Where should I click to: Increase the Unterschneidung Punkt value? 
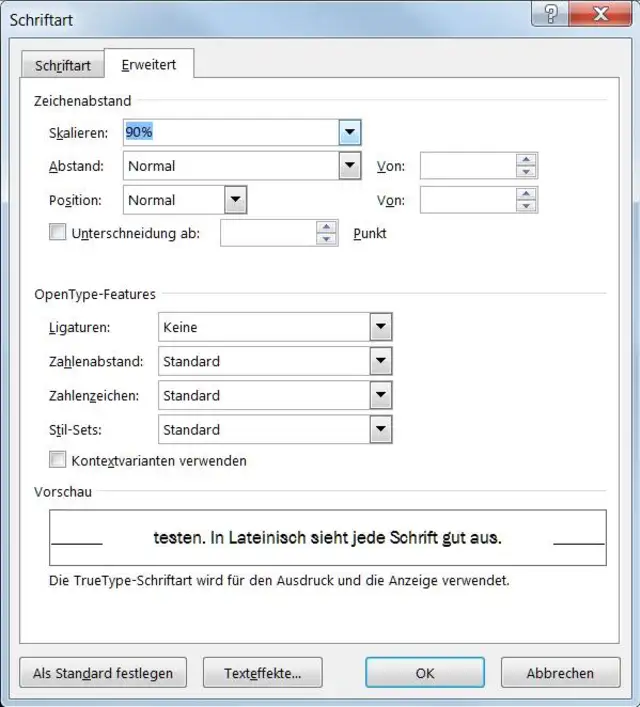327,227
